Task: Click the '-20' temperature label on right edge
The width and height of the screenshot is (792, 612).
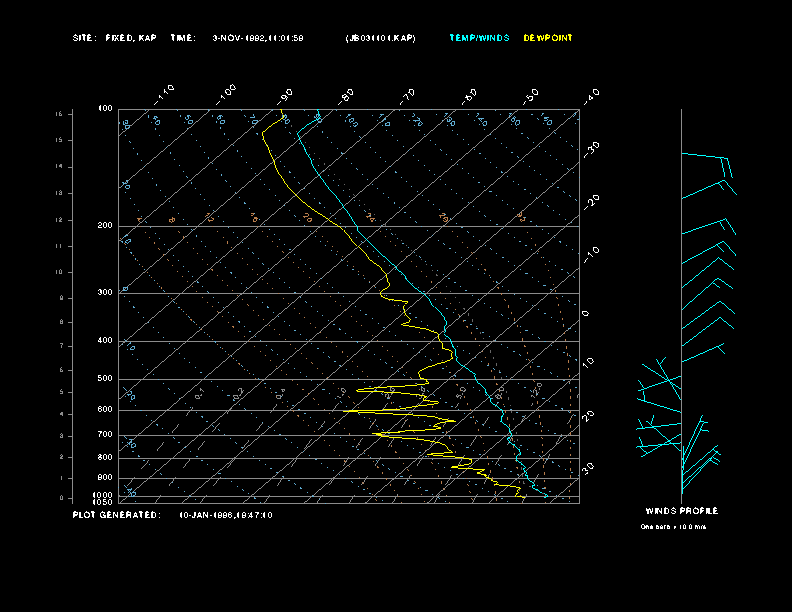Action: point(591,202)
